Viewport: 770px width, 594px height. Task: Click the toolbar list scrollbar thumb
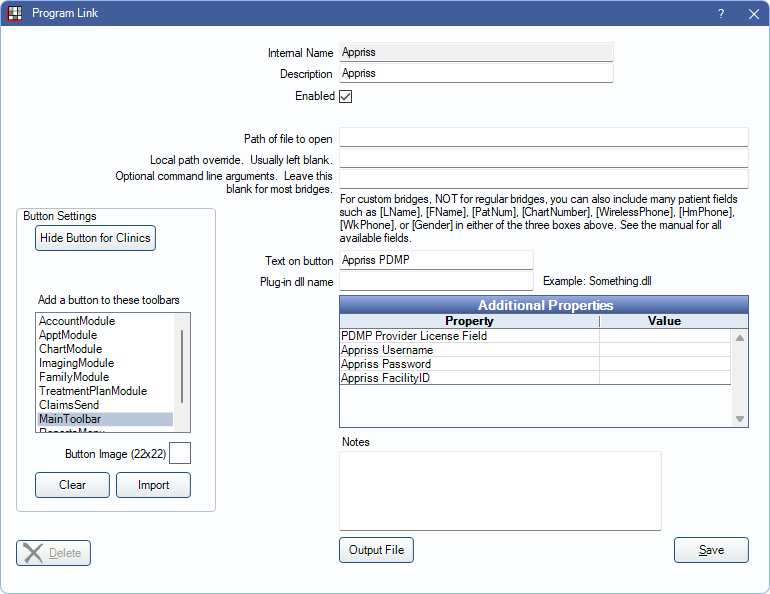click(x=182, y=366)
